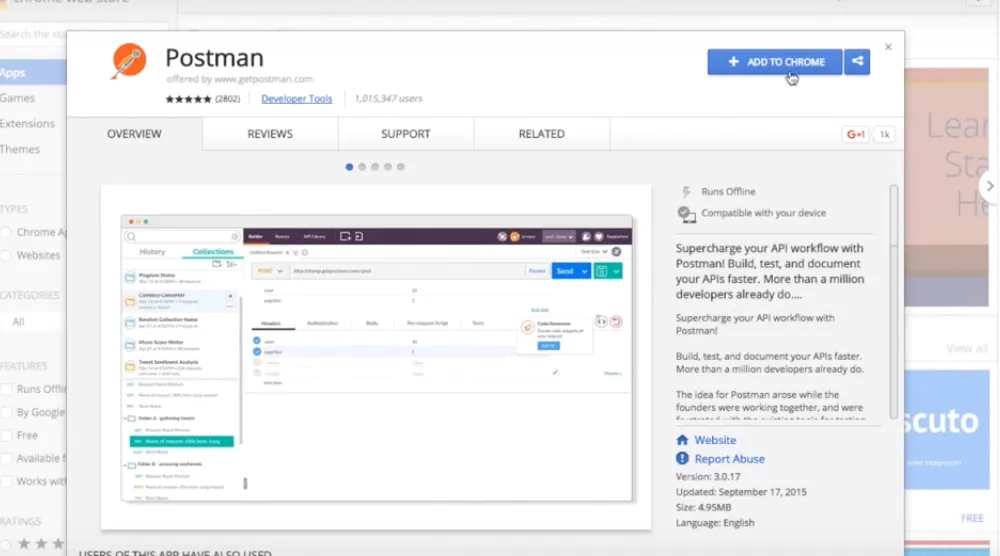Viewport: 1000px width, 556px height.
Task: Close the Postman details dialog
Action: pos(888,47)
